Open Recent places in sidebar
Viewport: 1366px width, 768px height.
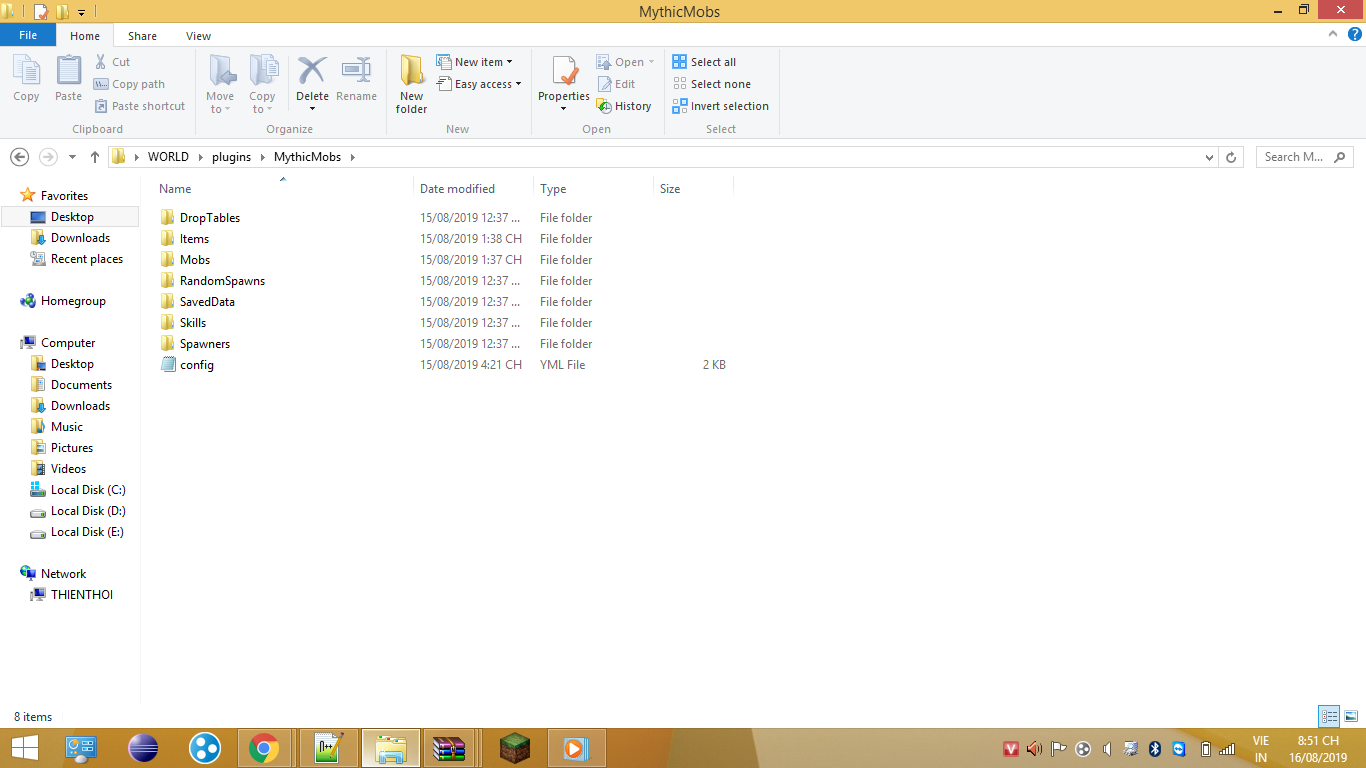tap(87, 259)
